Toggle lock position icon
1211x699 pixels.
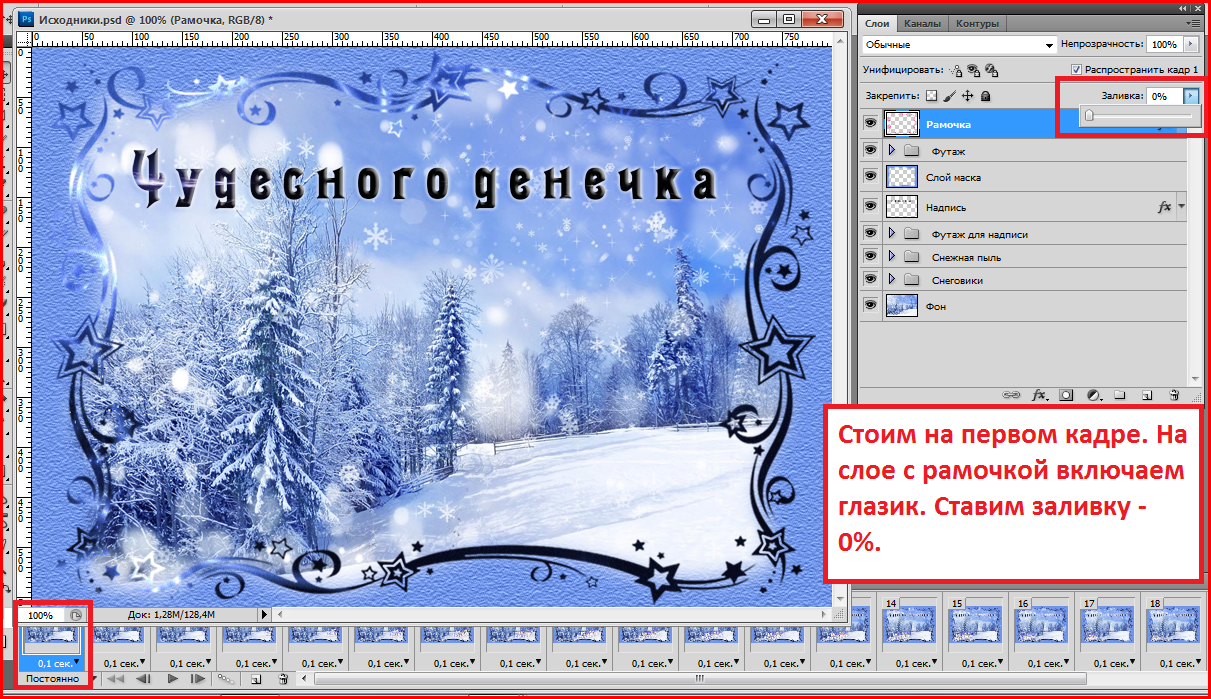point(967,96)
